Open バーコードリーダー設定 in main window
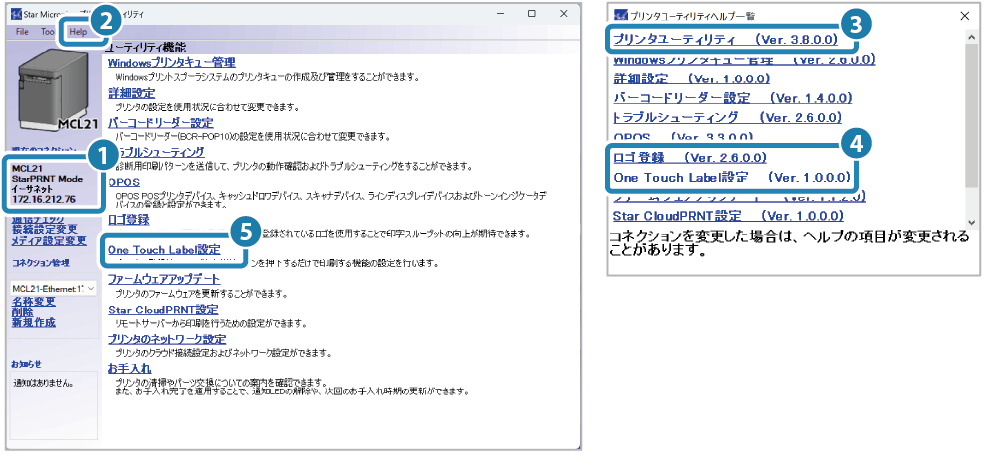Screen dimensions: 1000x459 [x=161, y=122]
